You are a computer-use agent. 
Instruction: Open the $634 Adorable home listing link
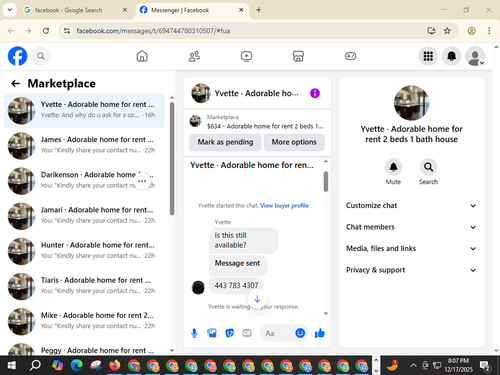[x=257, y=122]
